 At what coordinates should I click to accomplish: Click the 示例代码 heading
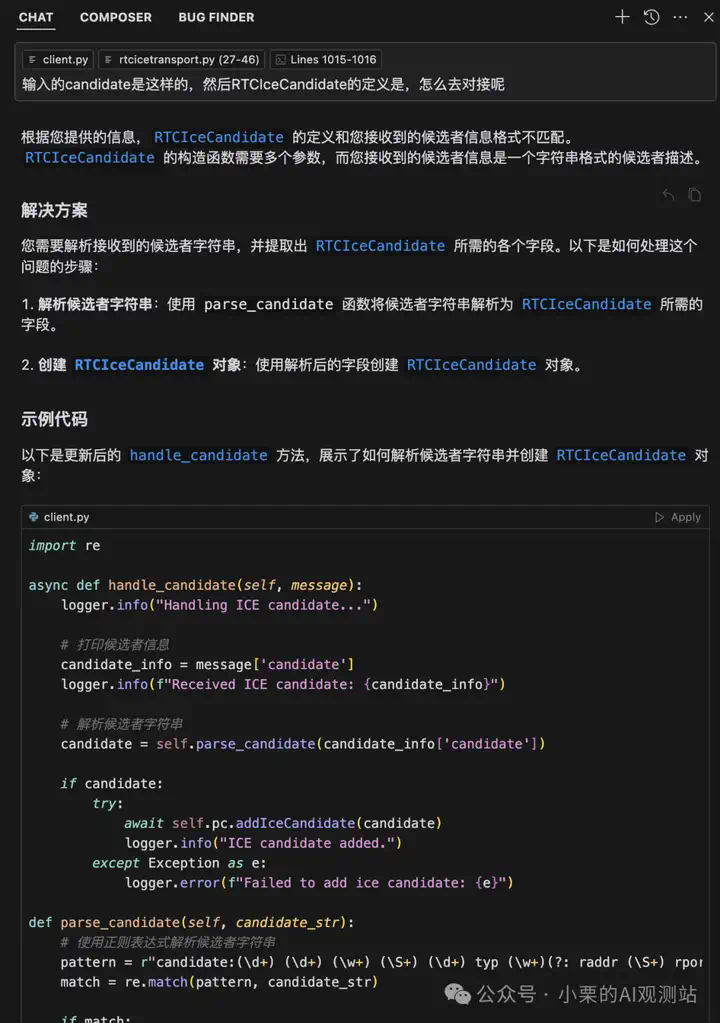tap(54, 419)
